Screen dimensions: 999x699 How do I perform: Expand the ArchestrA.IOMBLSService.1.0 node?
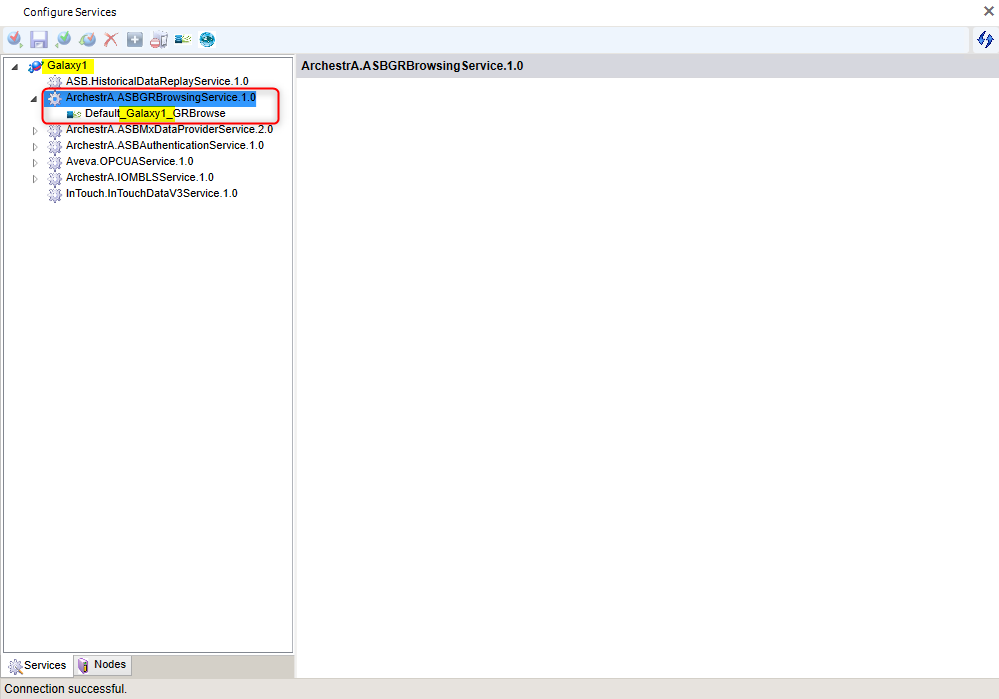[35, 178]
